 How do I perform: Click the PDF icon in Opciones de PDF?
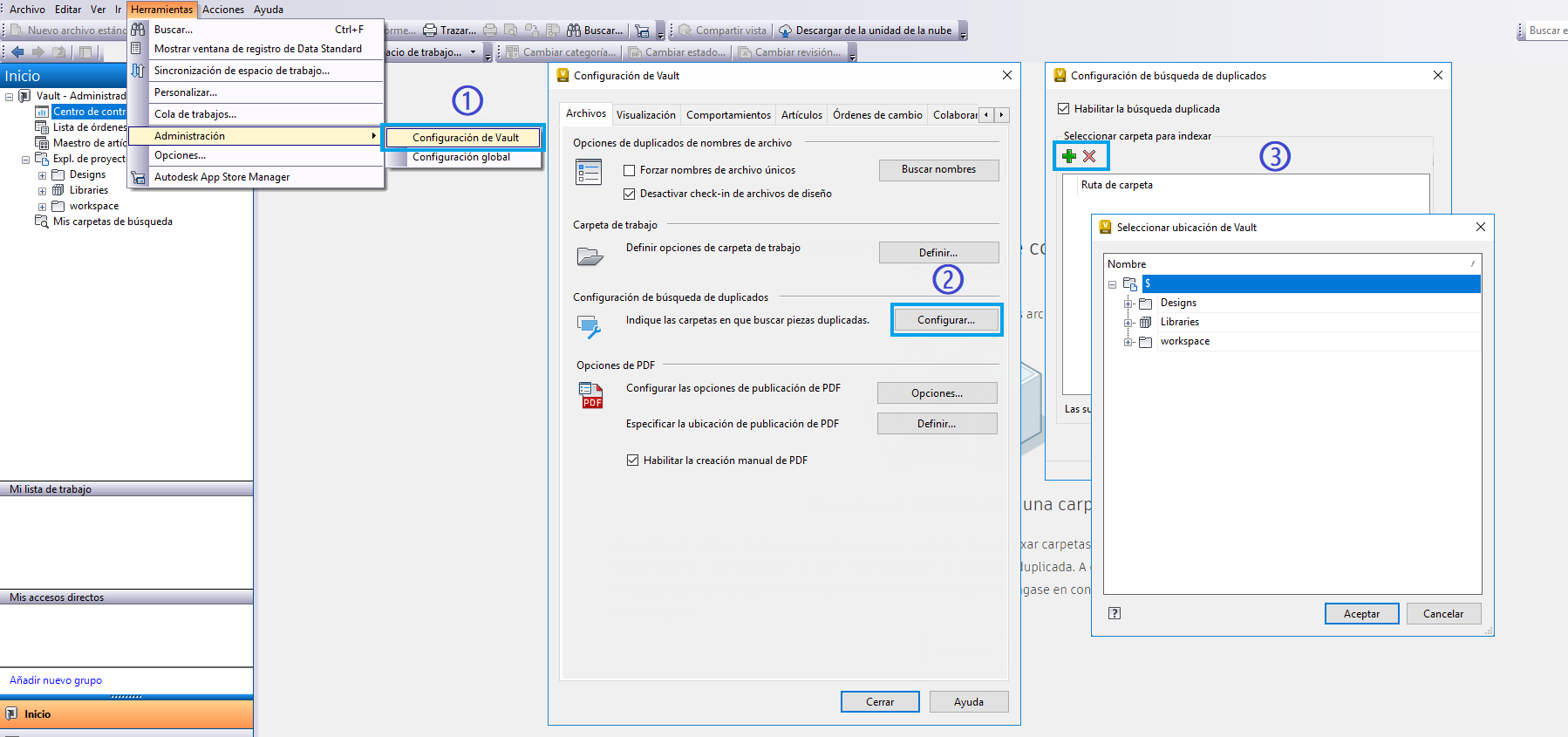point(591,395)
